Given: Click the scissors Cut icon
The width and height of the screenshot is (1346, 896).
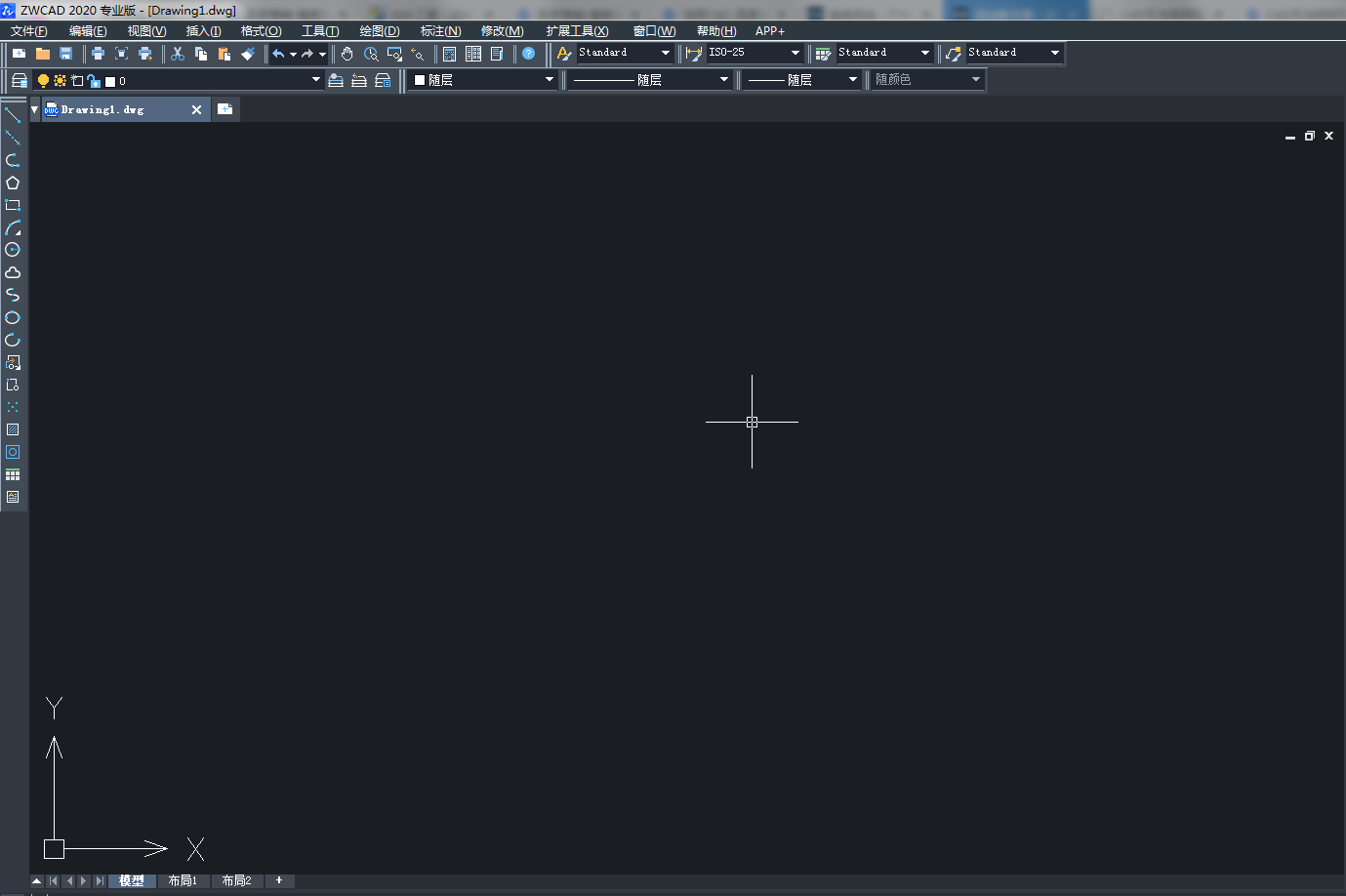Looking at the screenshot, I should pyautogui.click(x=178, y=54).
